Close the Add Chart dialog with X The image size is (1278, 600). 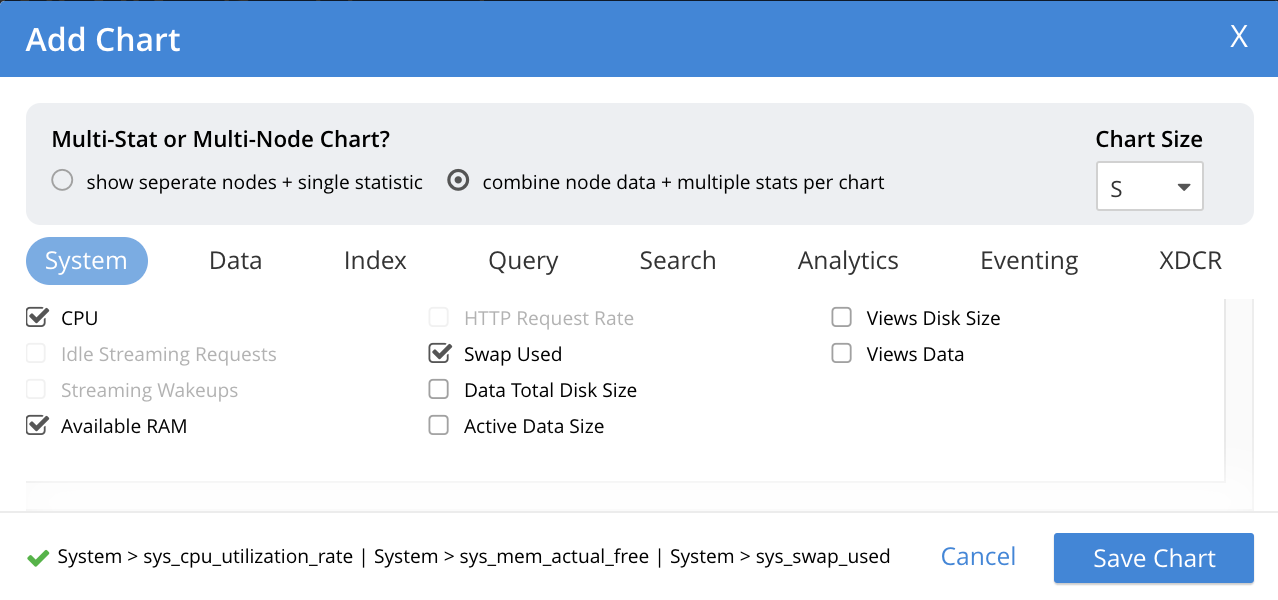pos(1238,38)
